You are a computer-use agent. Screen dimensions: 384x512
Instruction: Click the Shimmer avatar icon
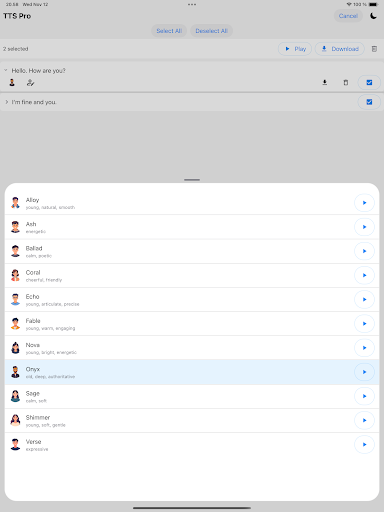pos(15,420)
